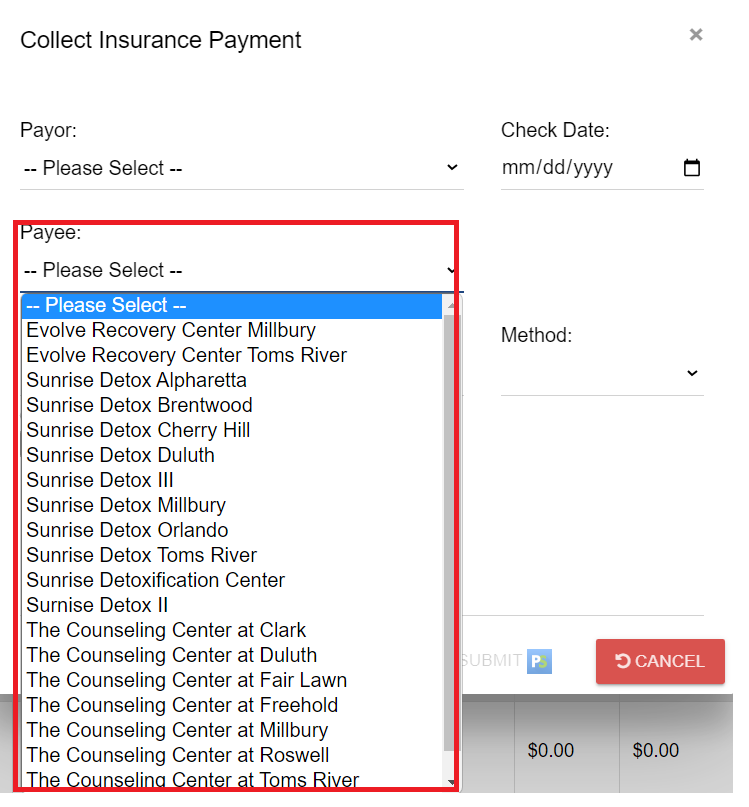Click the payee list scrollbar down arrow
749x807 pixels.
451,782
